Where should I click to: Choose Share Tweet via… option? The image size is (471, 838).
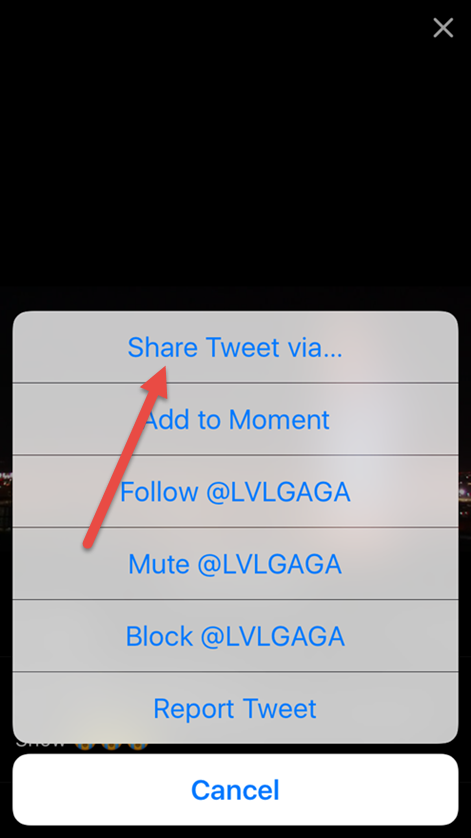click(x=235, y=347)
